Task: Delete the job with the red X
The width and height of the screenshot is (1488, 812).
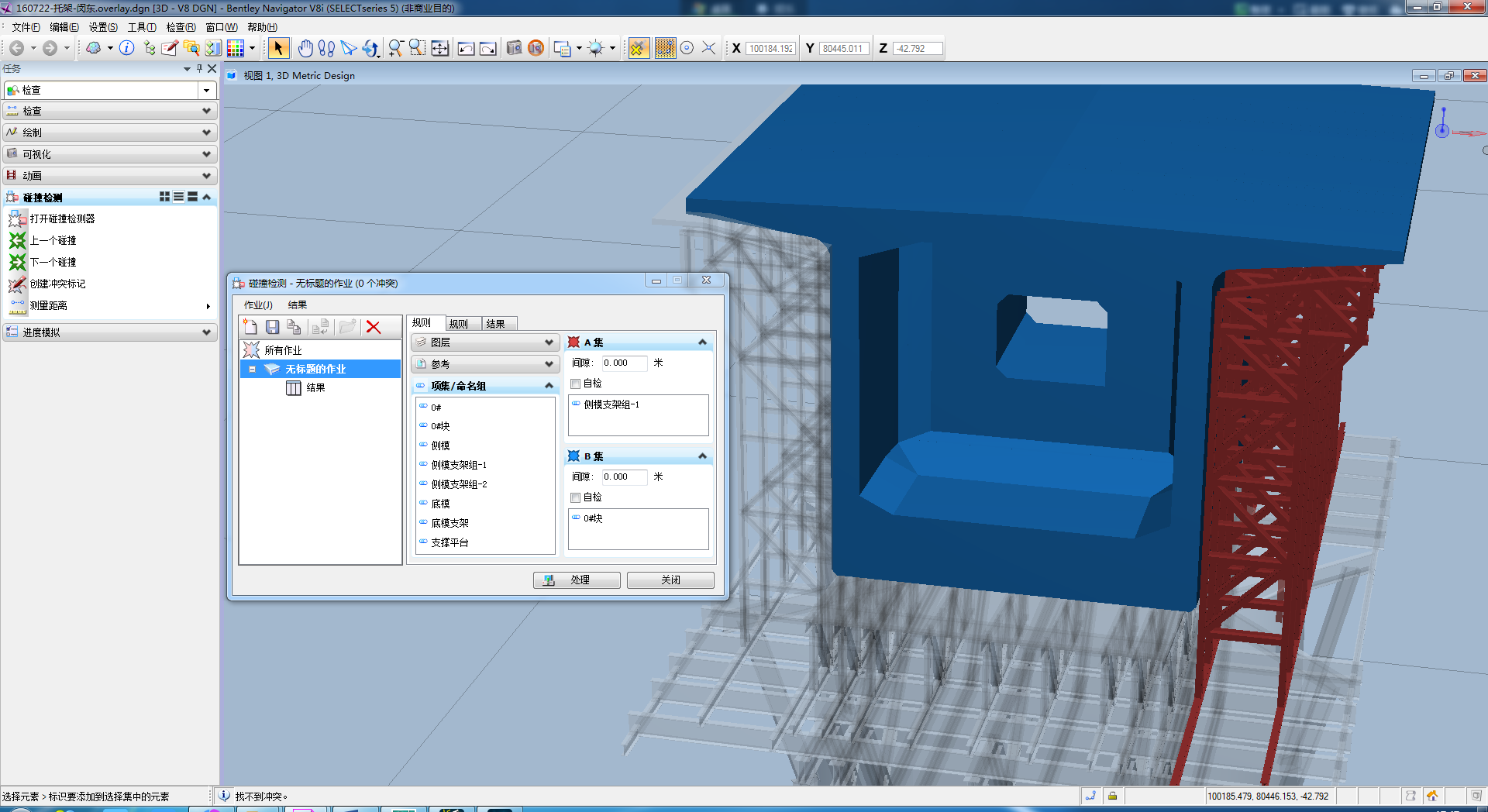Action: tap(374, 327)
